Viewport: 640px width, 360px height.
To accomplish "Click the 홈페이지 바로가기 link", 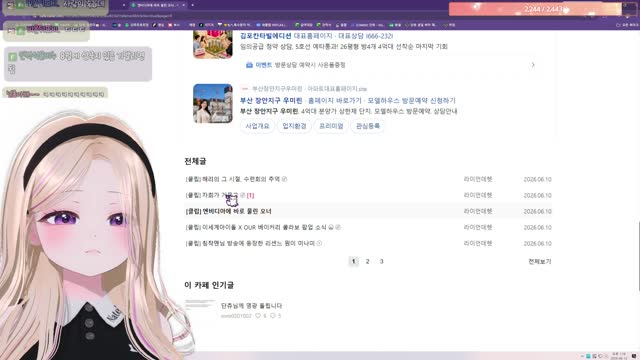I will coord(335,100).
